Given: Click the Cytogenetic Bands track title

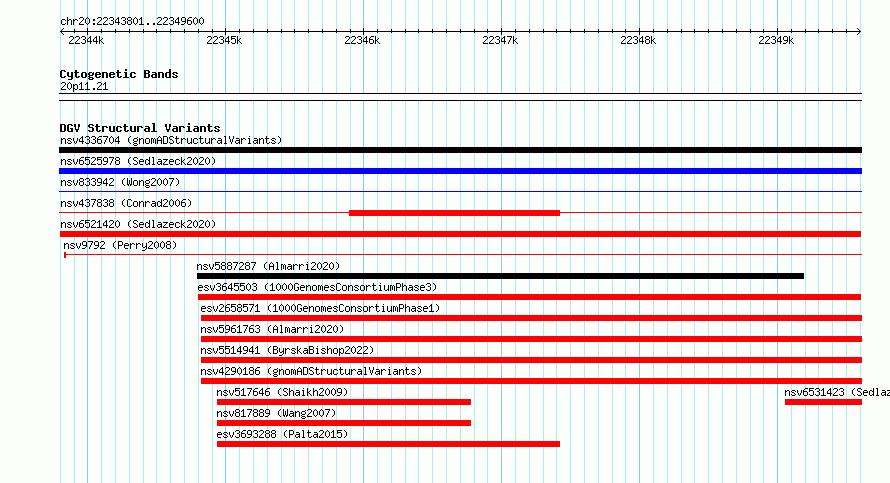Looking at the screenshot, I should pos(119,74).
